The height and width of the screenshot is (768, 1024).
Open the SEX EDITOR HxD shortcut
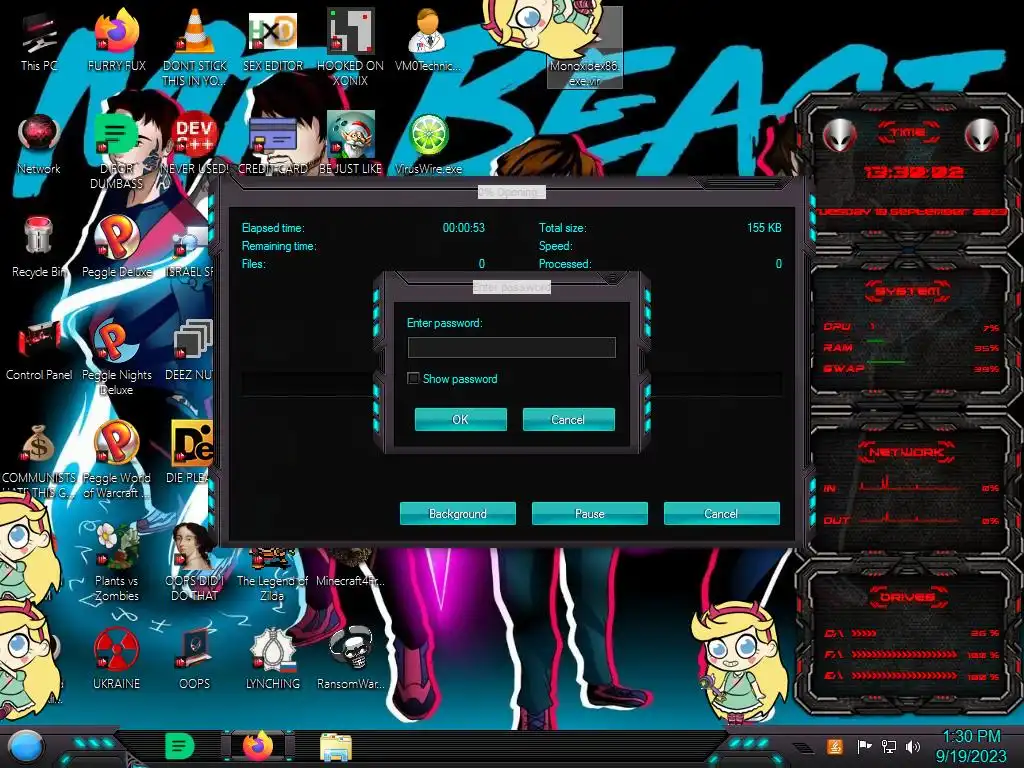273,40
